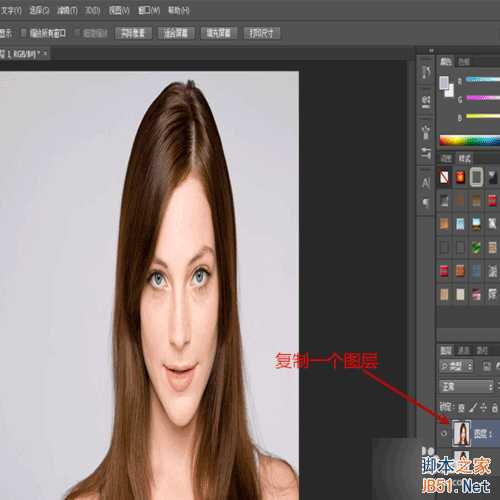The width and height of the screenshot is (500, 500).
Task: Hide the copied layer using eye icon
Action: coord(444,433)
